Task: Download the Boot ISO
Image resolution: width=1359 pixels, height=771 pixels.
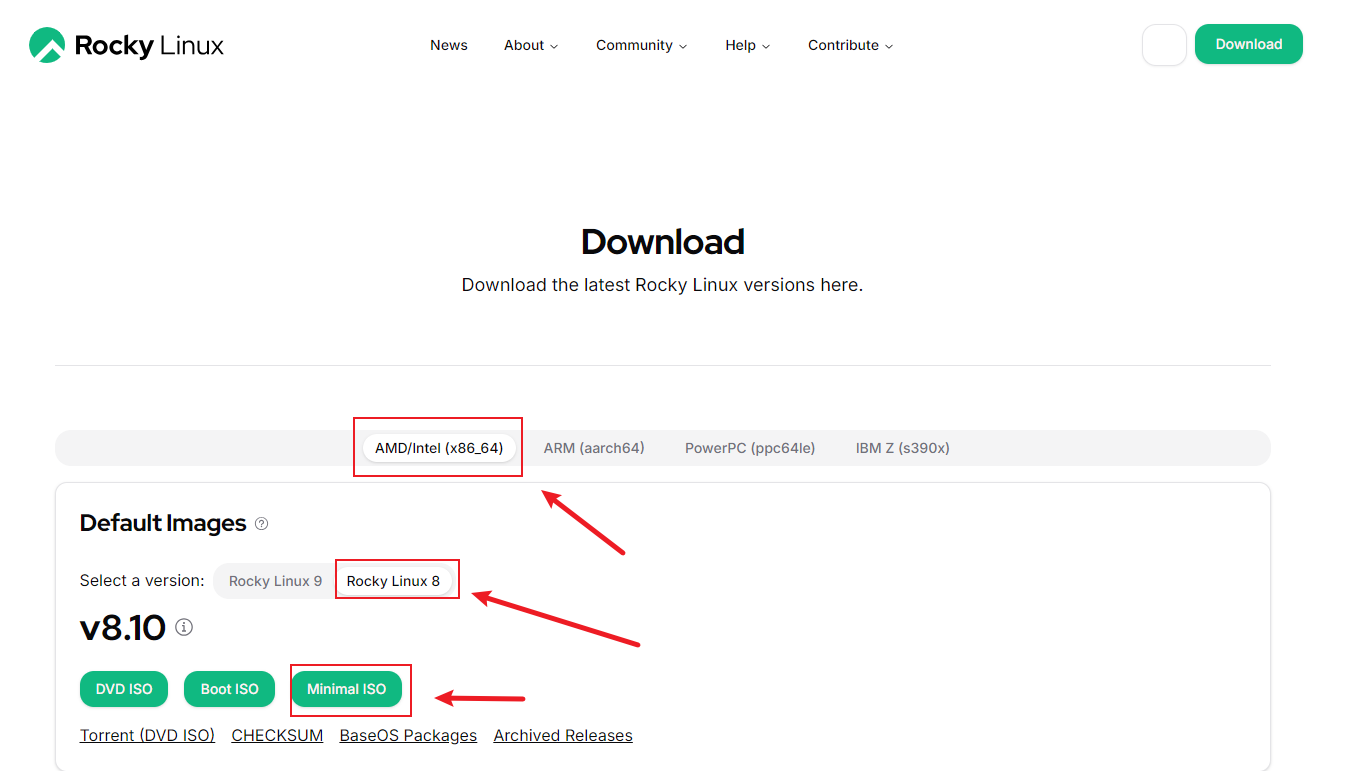Action: point(230,689)
